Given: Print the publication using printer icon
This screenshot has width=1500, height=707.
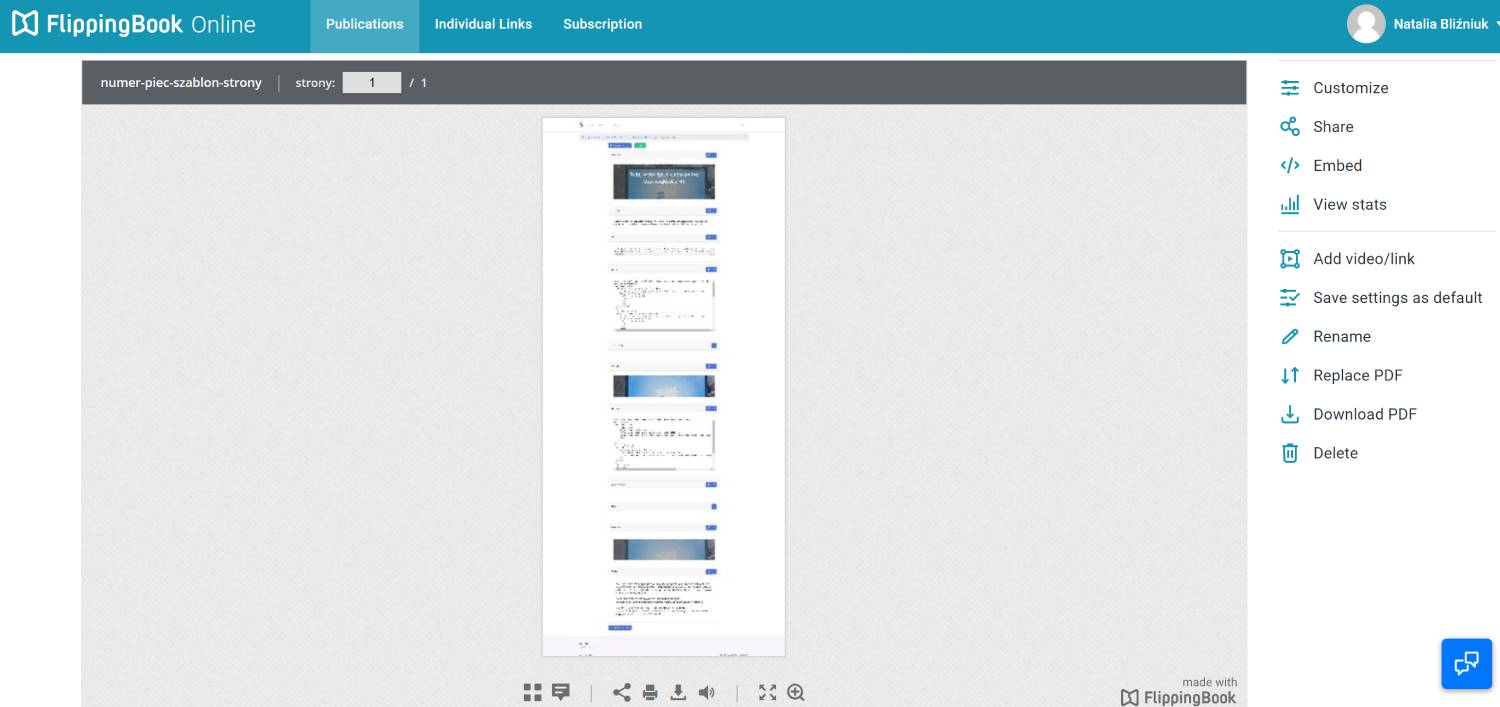Looking at the screenshot, I should 650,692.
